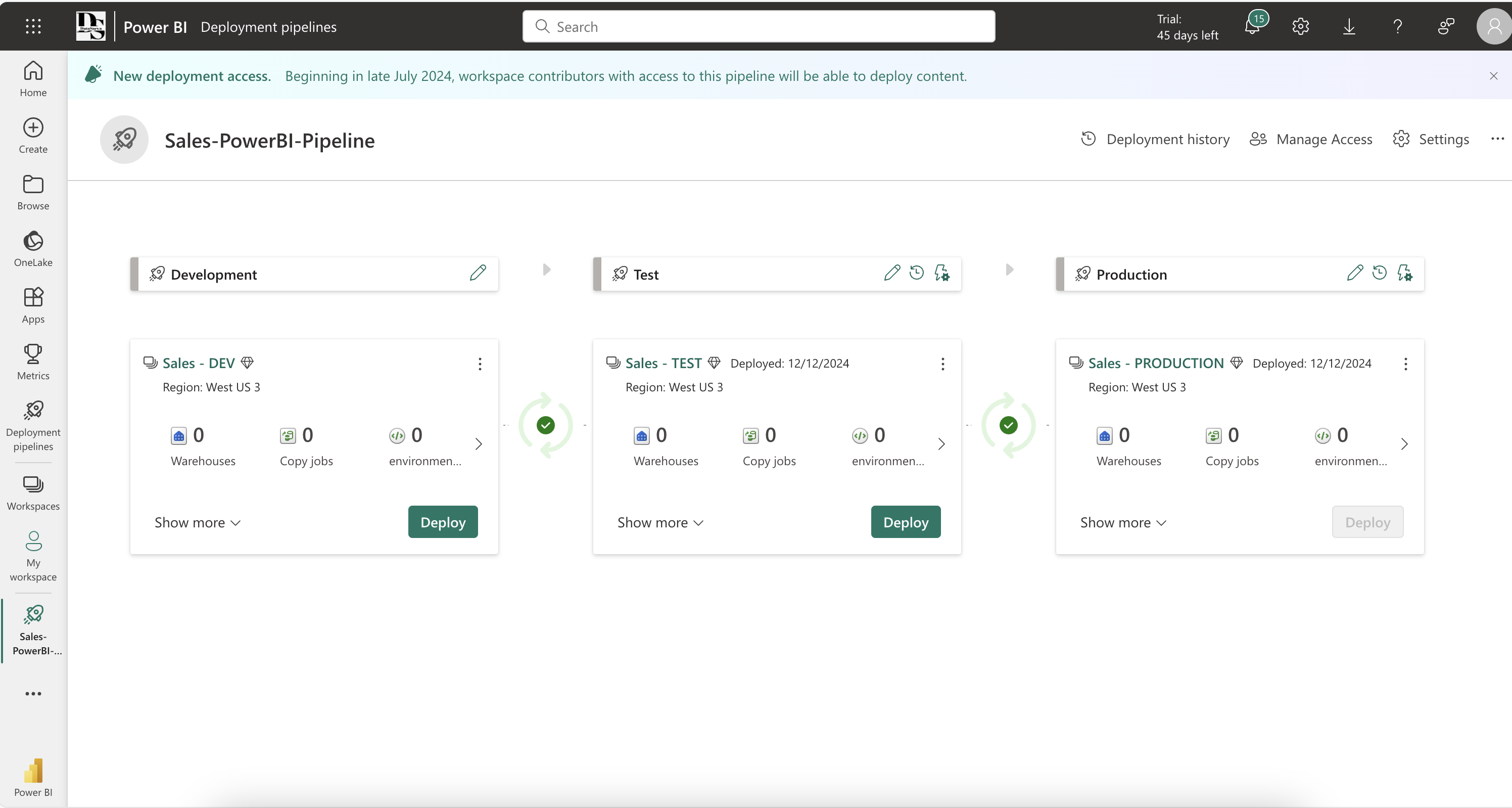This screenshot has width=1512, height=808.
Task: Open the help question mark
Action: pyautogui.click(x=1398, y=26)
